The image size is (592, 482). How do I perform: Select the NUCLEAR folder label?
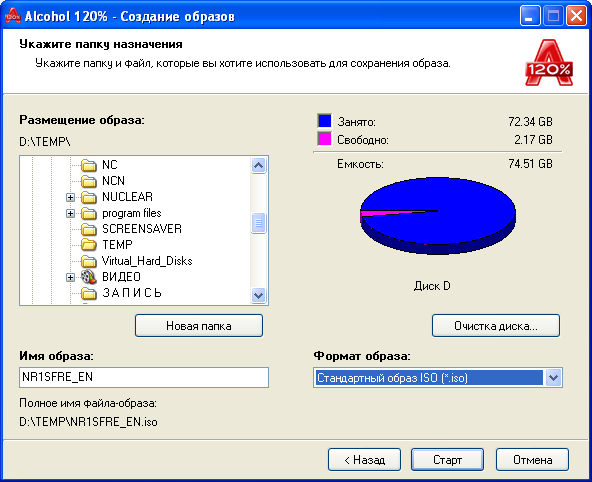click(x=127, y=197)
